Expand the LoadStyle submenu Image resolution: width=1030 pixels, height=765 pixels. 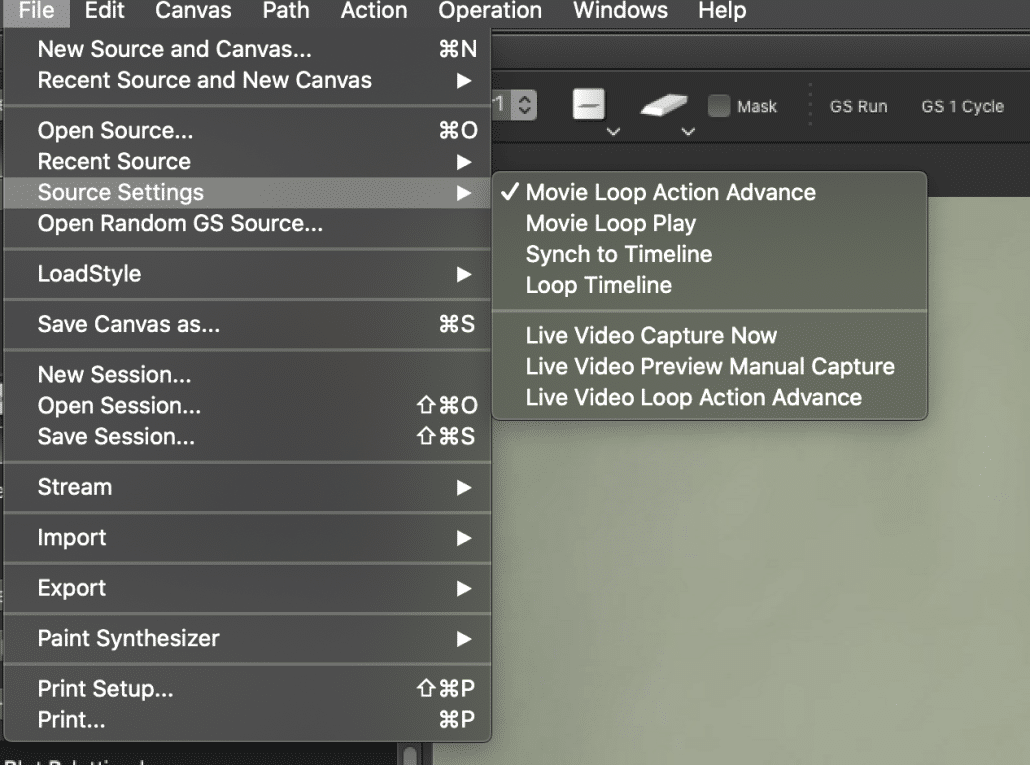point(91,274)
